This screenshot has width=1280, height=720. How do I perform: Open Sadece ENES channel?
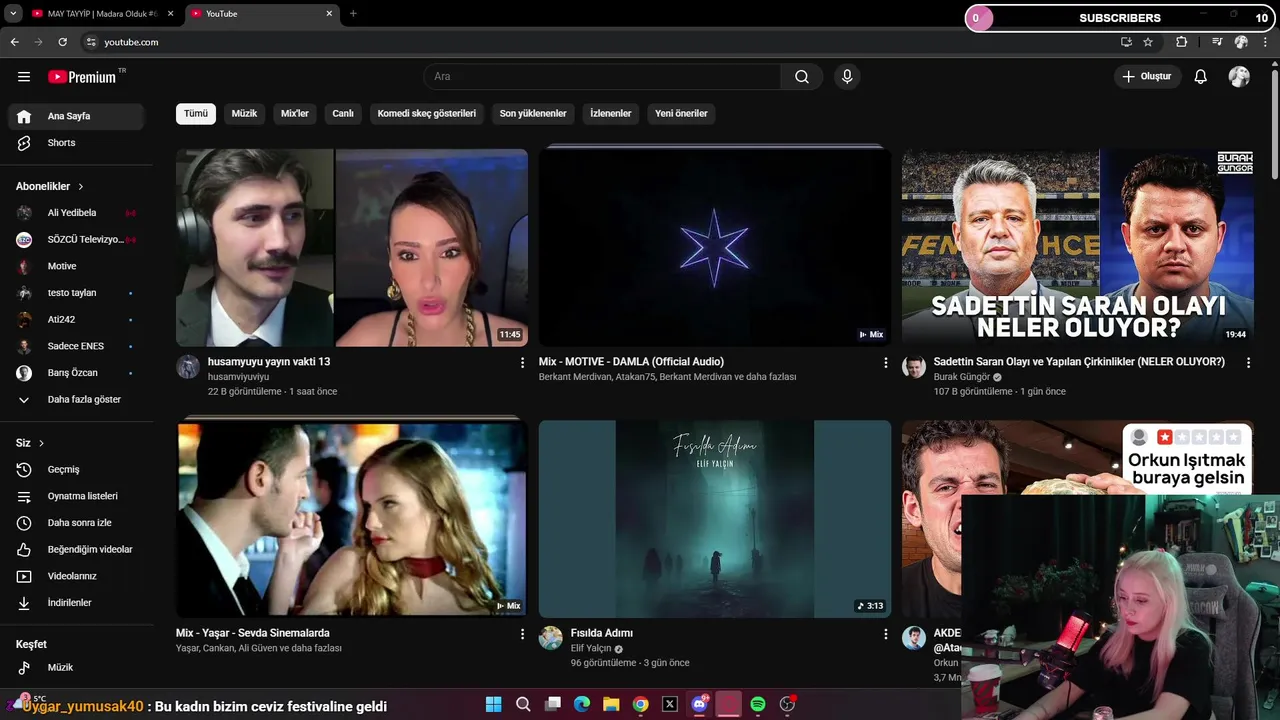(76, 346)
